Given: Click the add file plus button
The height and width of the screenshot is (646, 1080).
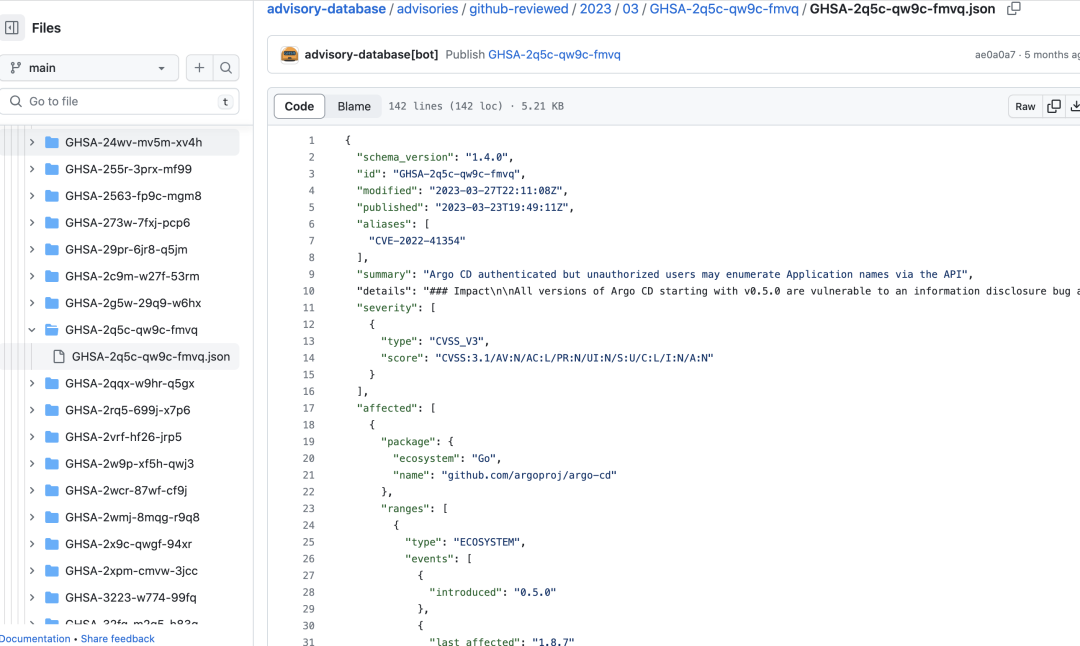Looking at the screenshot, I should coord(199,67).
